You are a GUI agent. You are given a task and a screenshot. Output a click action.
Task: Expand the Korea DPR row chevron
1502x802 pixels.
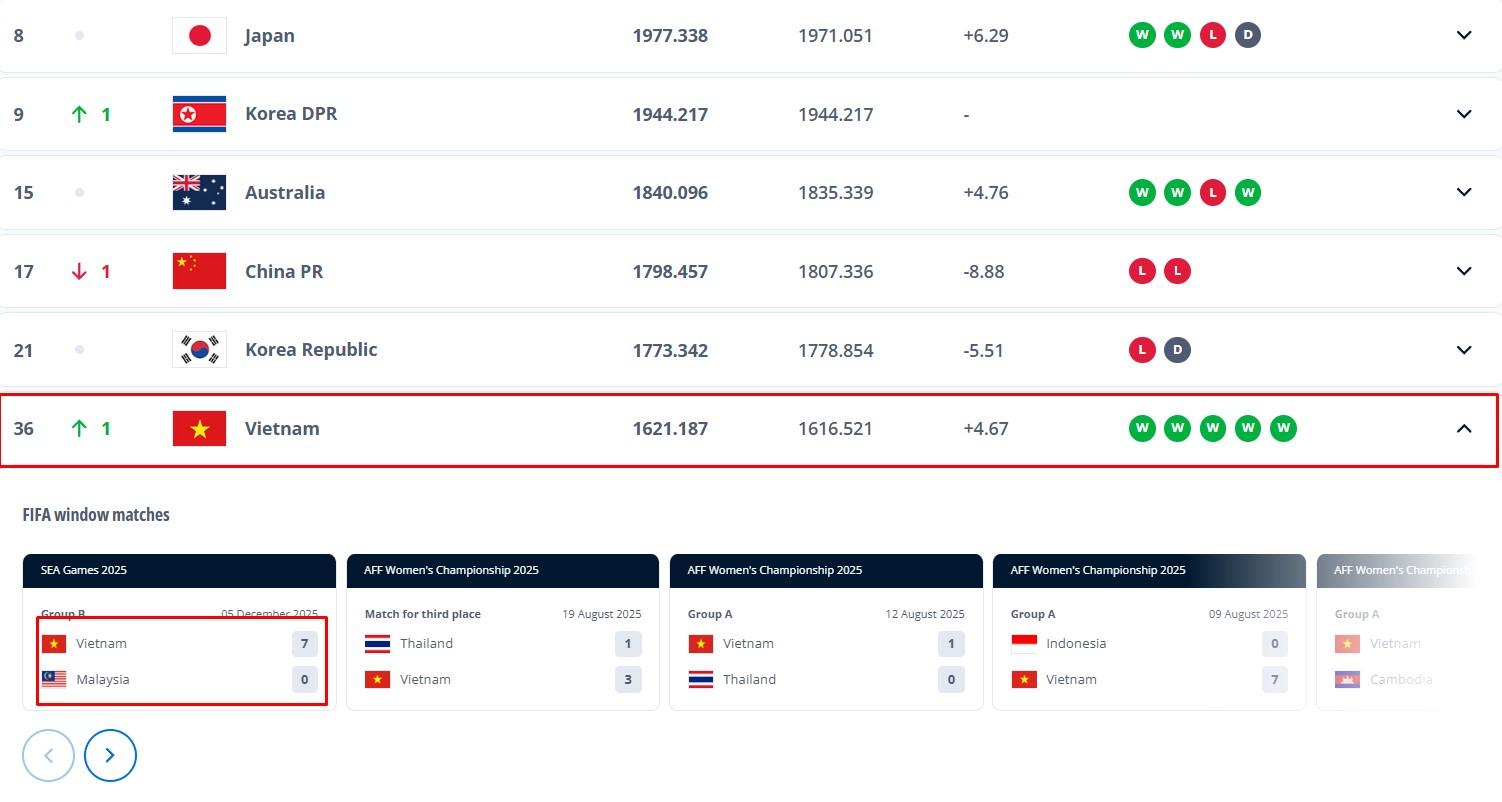point(1464,114)
